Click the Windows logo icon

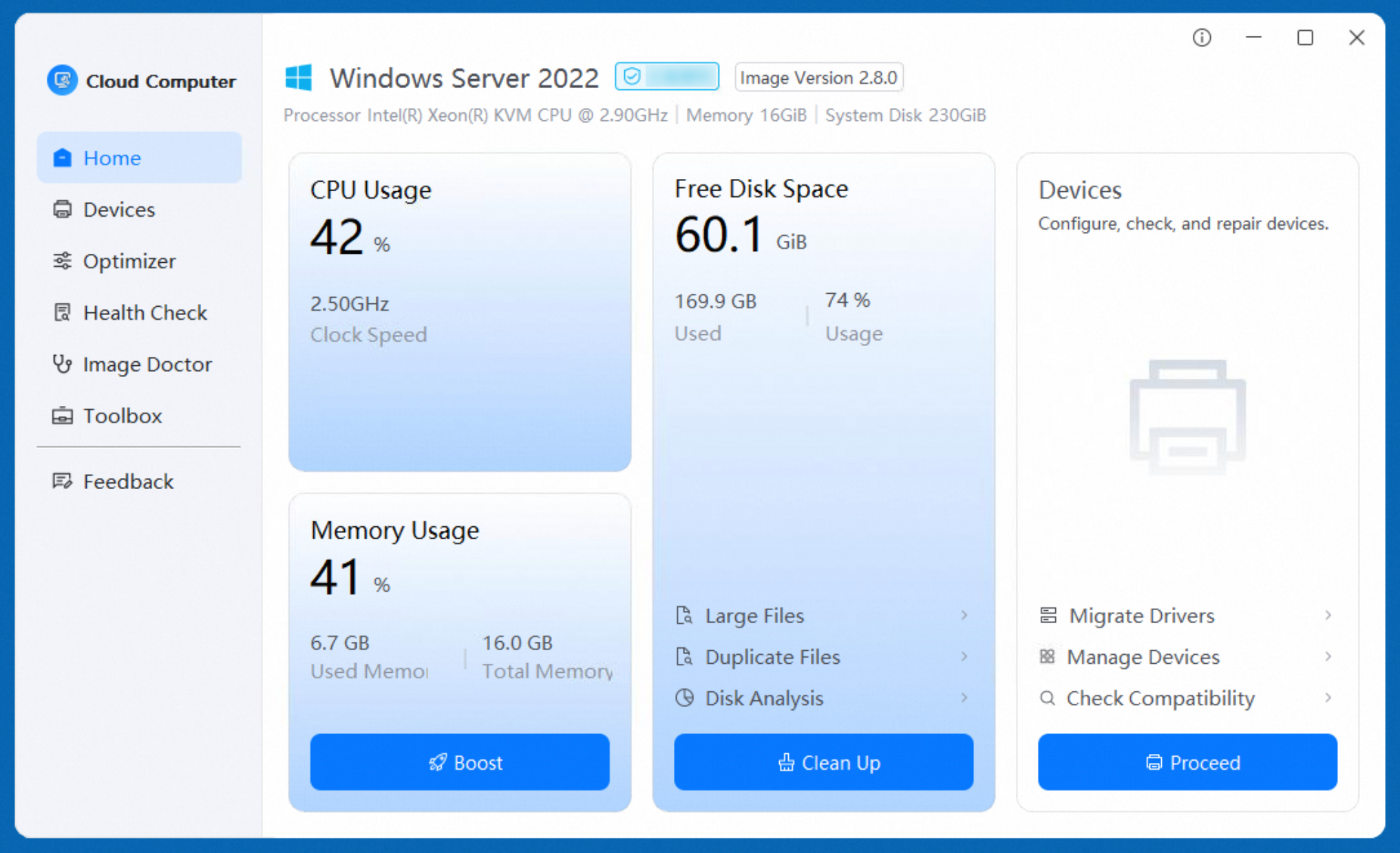299,78
